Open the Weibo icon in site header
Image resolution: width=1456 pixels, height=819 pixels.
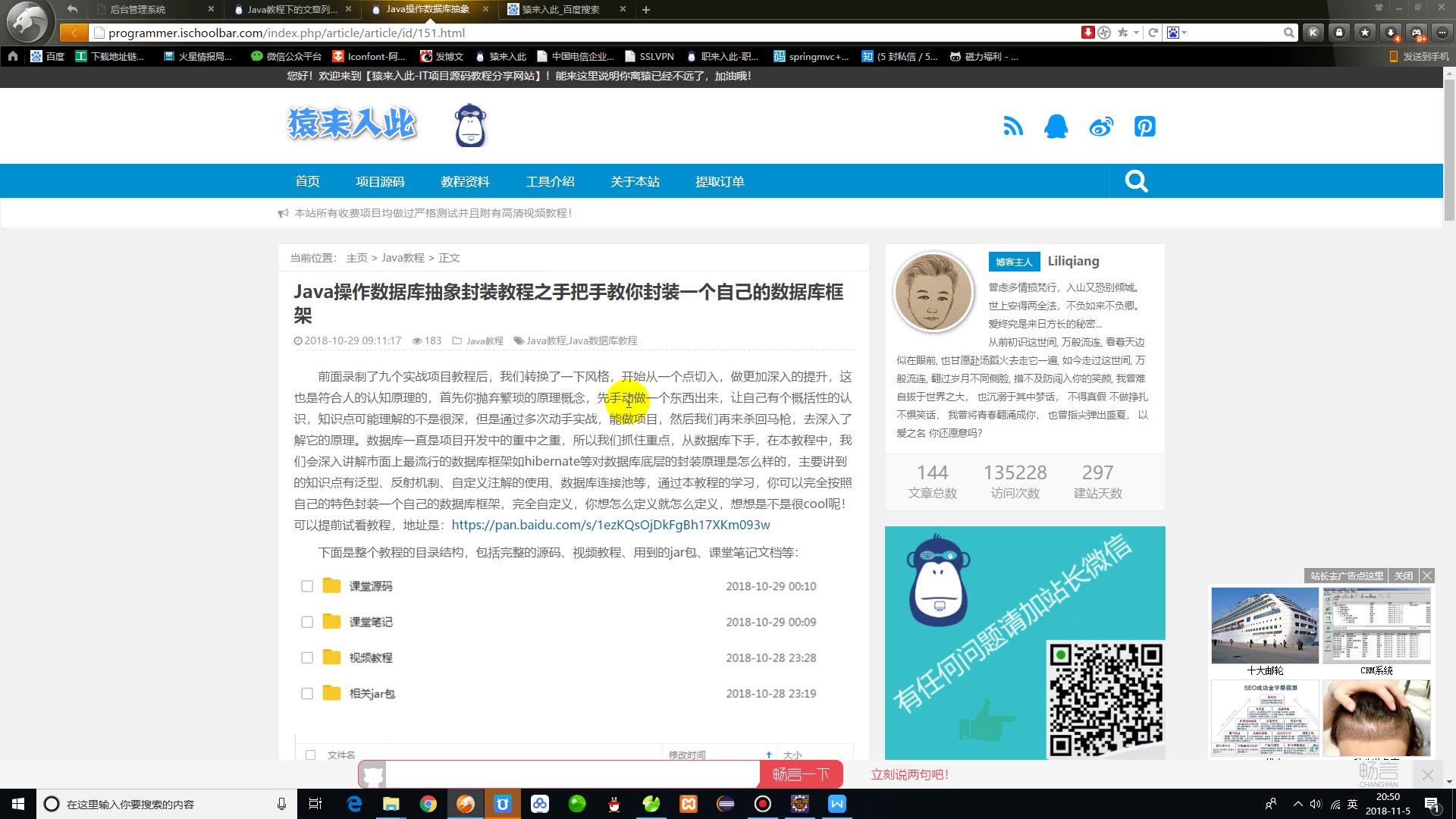click(1101, 126)
